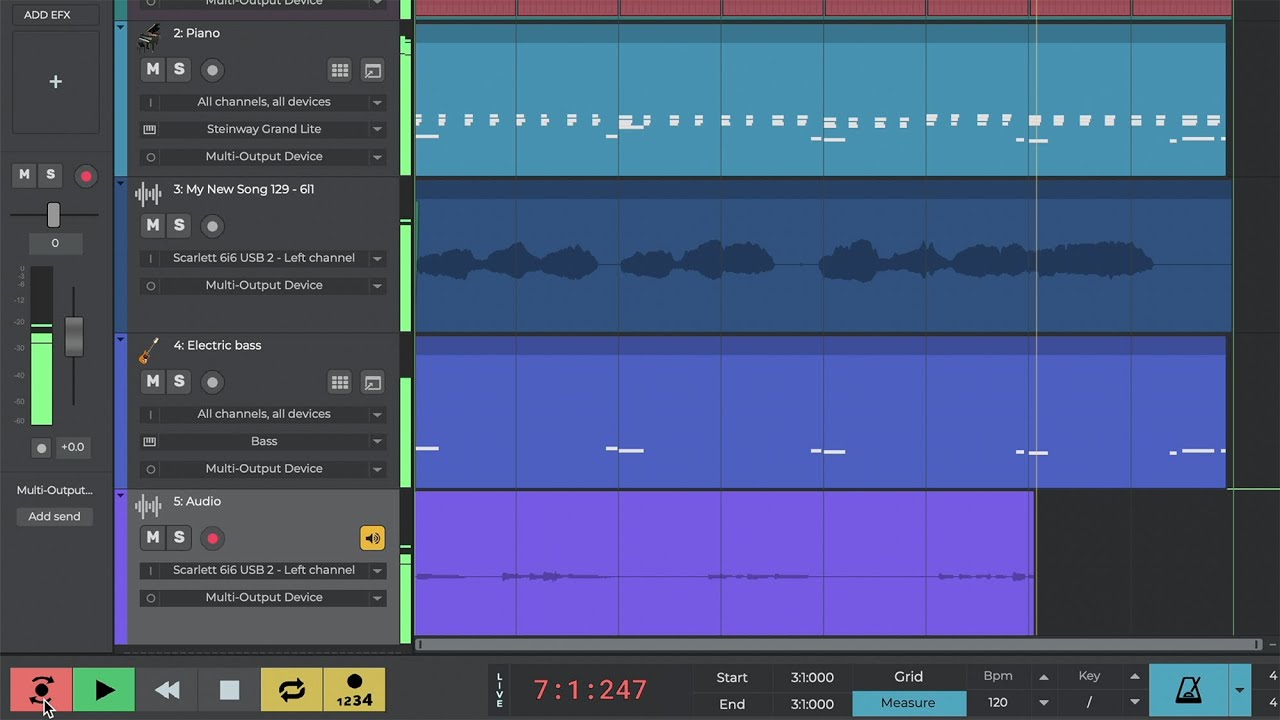Solo the channel strip with S
Screen dimensions: 1280x720
(50, 175)
